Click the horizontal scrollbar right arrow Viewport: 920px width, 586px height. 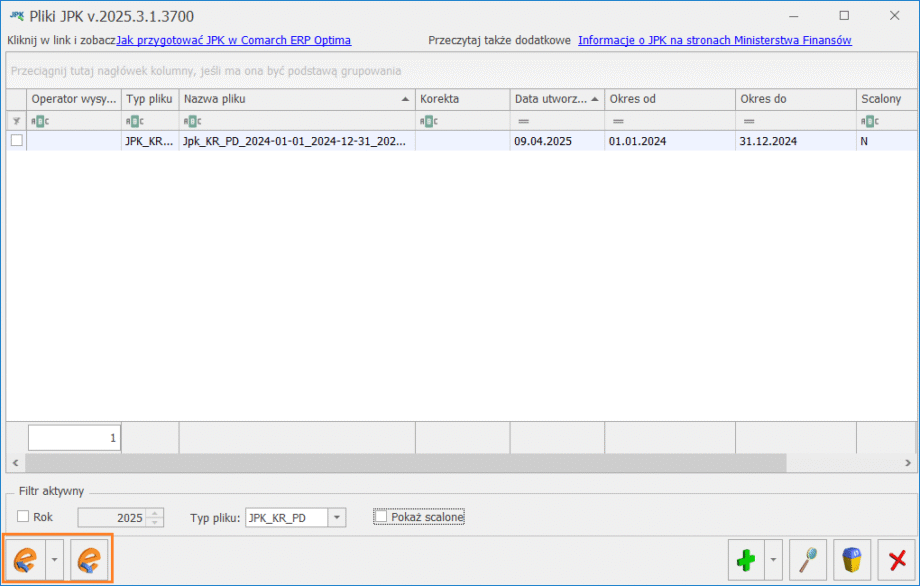pyautogui.click(x=908, y=463)
